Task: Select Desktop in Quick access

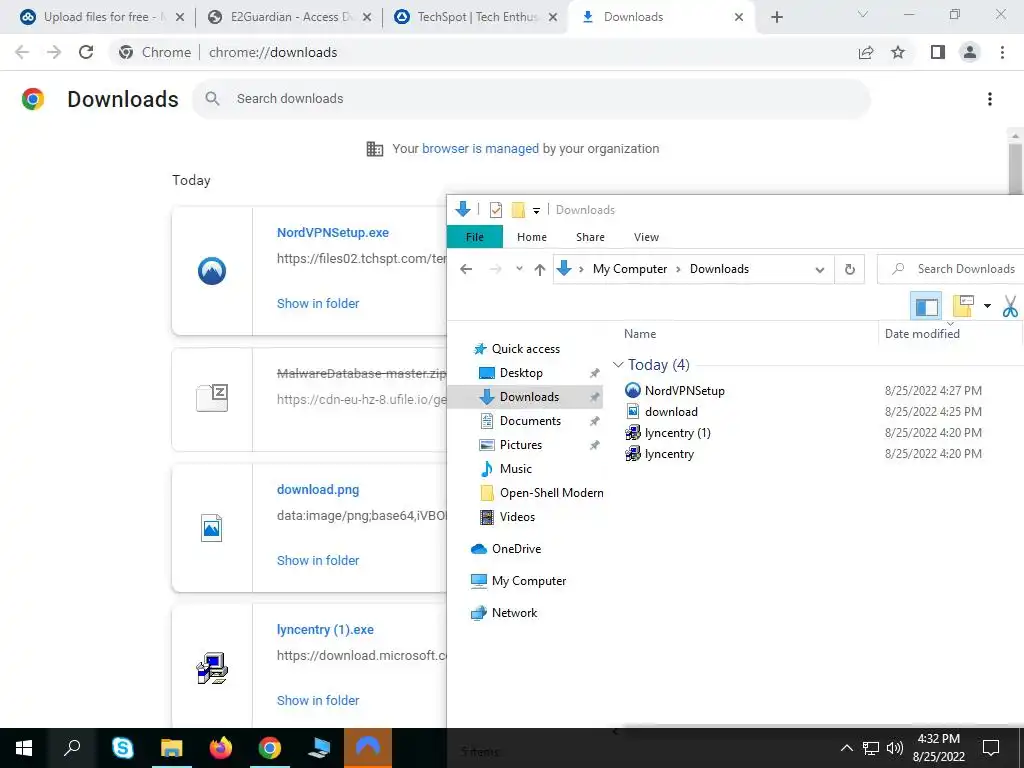Action: [x=520, y=373]
